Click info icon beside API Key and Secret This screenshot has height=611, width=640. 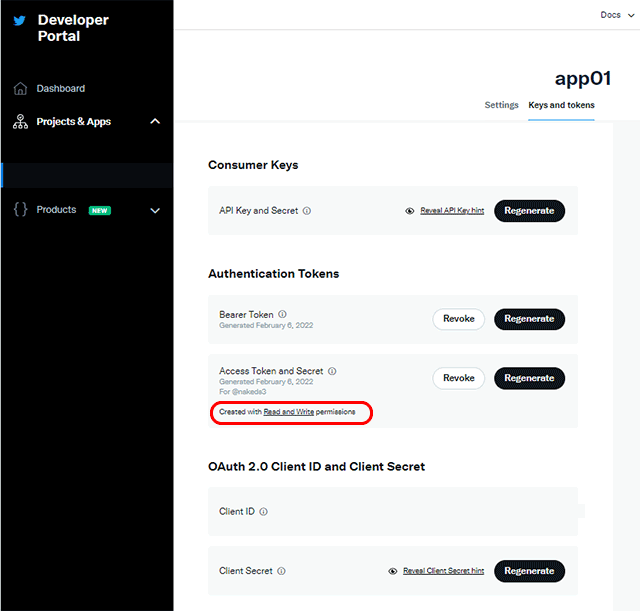[x=307, y=211]
